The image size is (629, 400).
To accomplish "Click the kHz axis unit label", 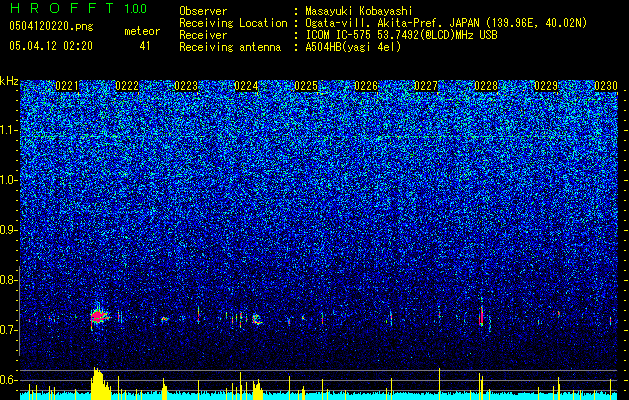I will pos(9,81).
